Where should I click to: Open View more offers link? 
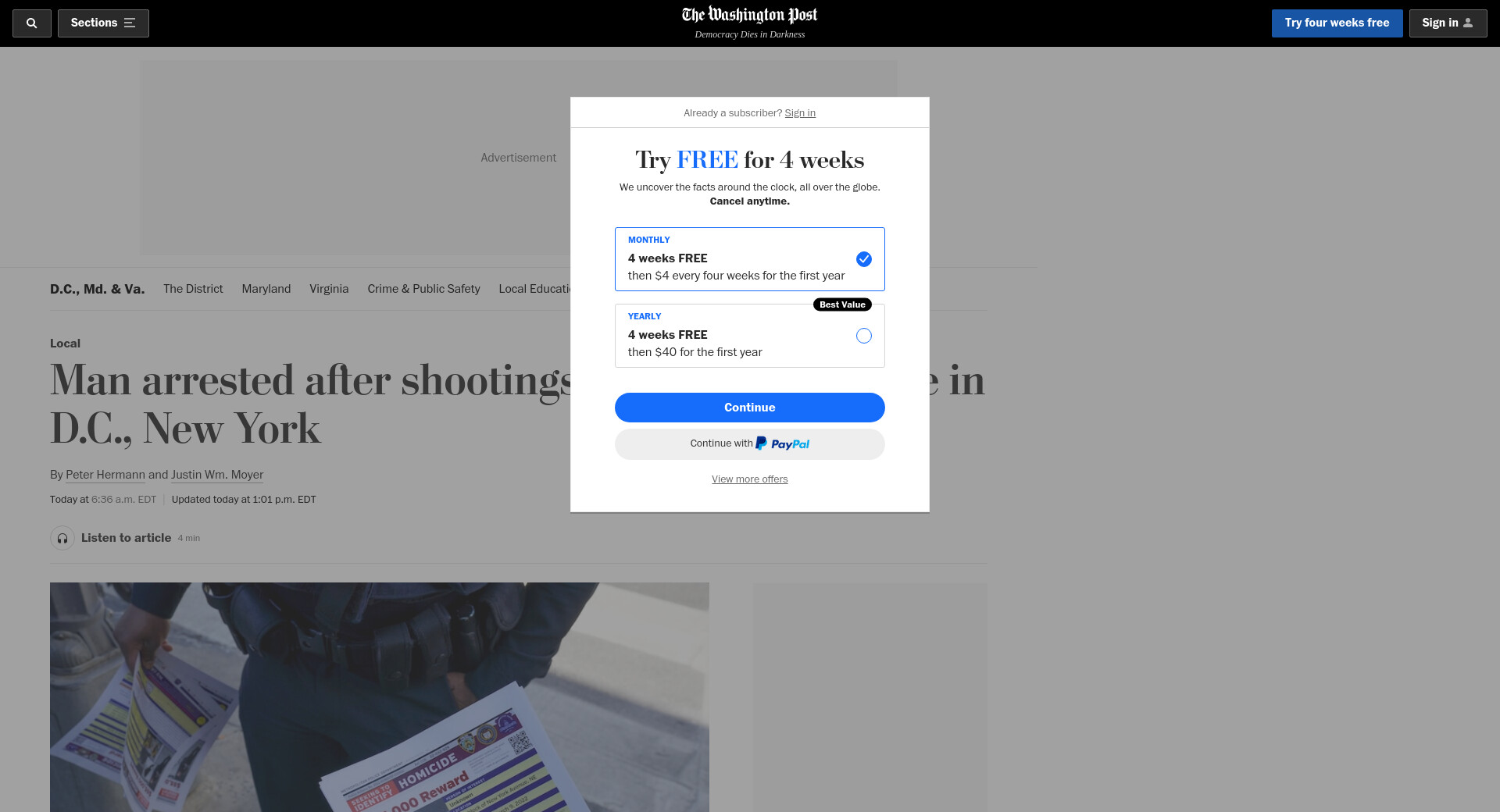pyautogui.click(x=749, y=479)
